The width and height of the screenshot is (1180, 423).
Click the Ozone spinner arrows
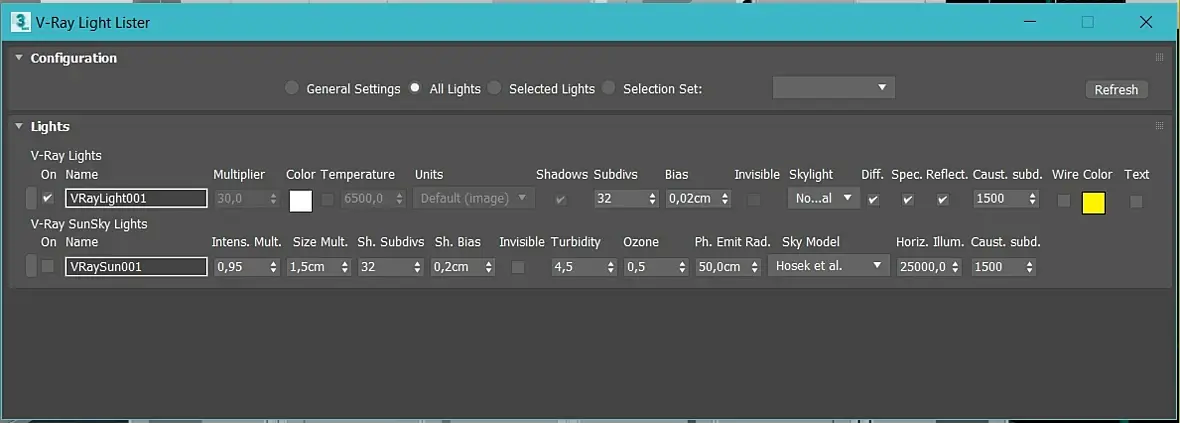[x=683, y=266]
